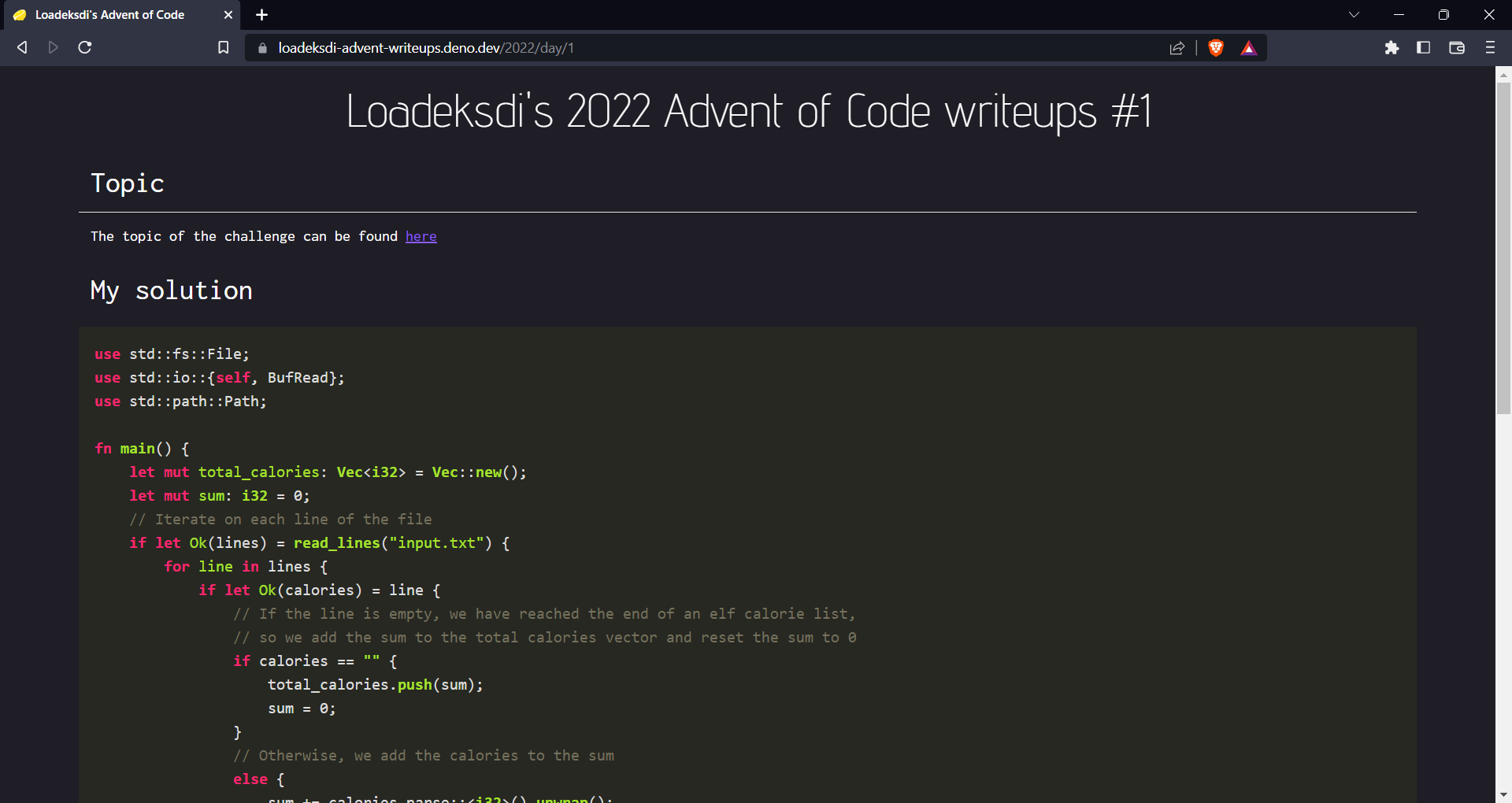Image resolution: width=1512 pixels, height=803 pixels.
Task: Share this page link
Action: (1177, 48)
